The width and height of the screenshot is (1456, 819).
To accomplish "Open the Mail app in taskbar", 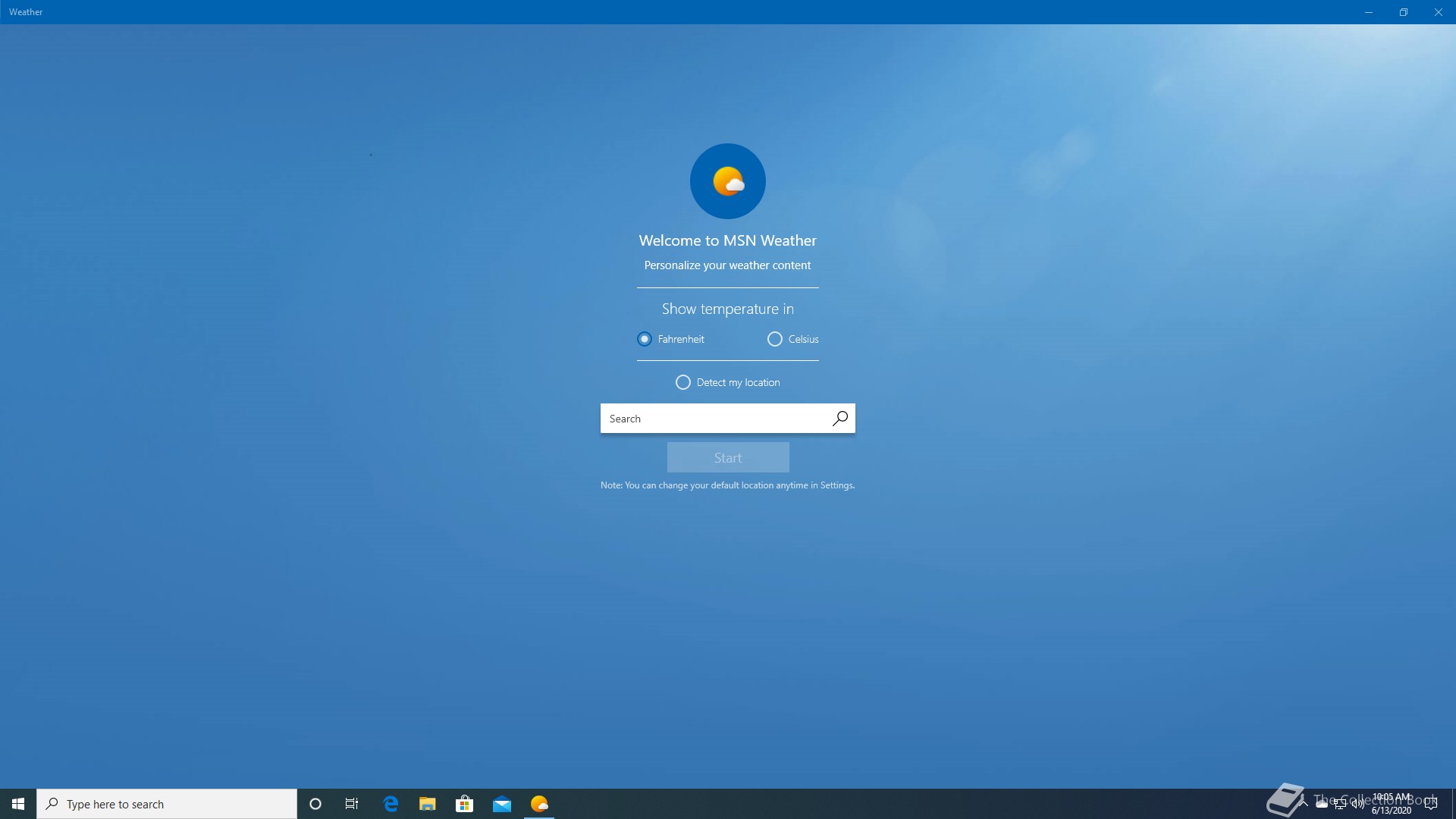I will [x=501, y=804].
